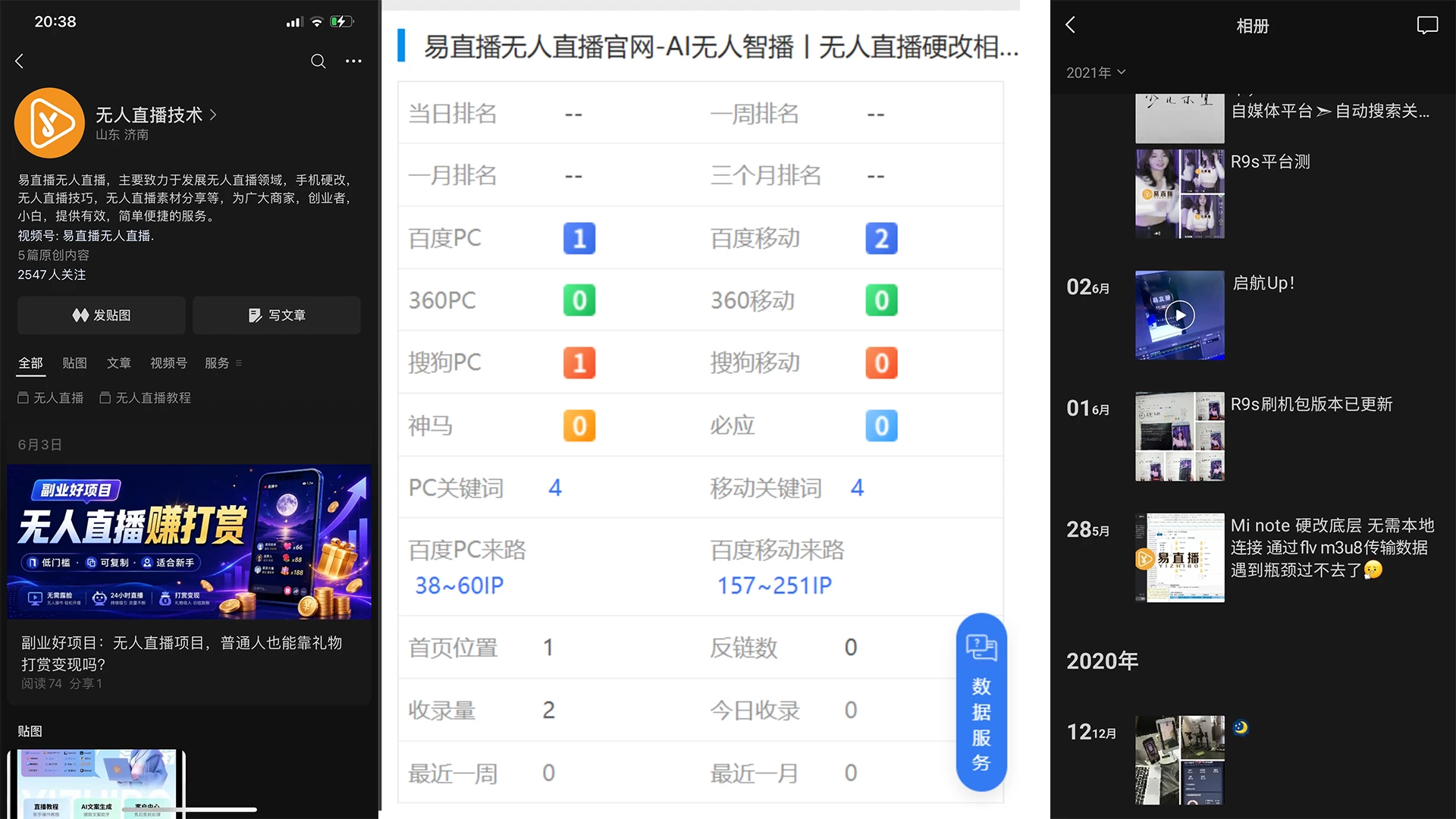The height and width of the screenshot is (819, 1456).
Task: Click the 必应 blue badge 0
Action: [x=881, y=425]
